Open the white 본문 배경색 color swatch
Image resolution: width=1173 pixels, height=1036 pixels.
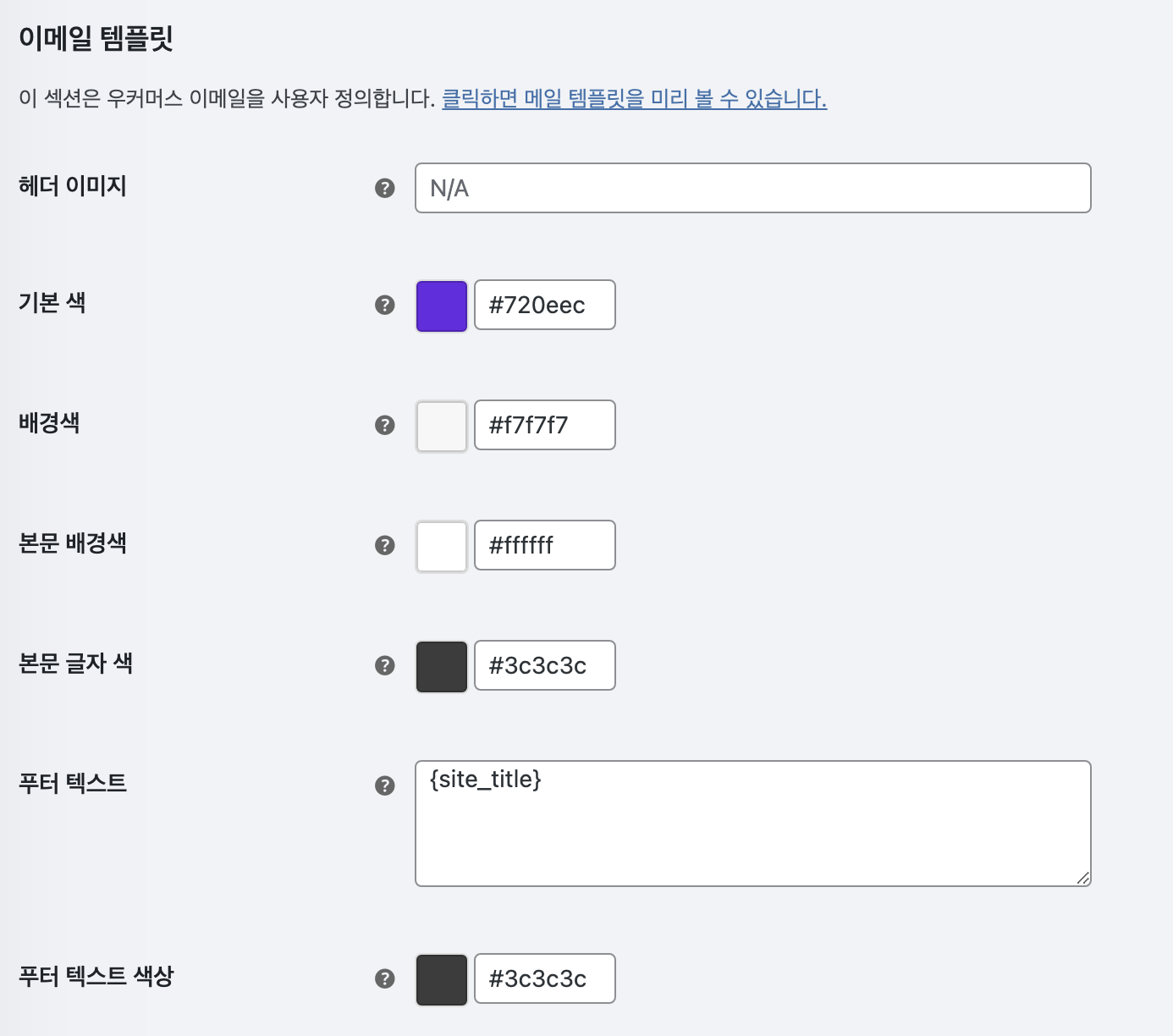pyautogui.click(x=442, y=546)
